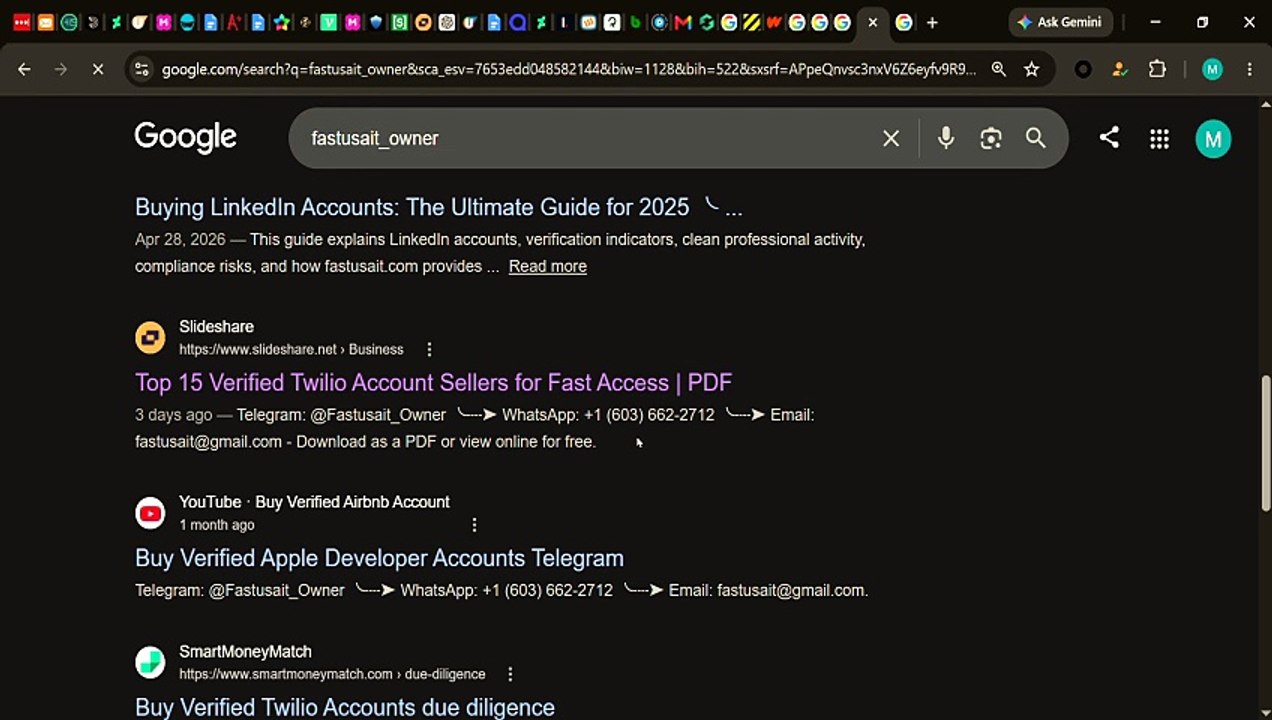Click the Read more link

pos(548,266)
